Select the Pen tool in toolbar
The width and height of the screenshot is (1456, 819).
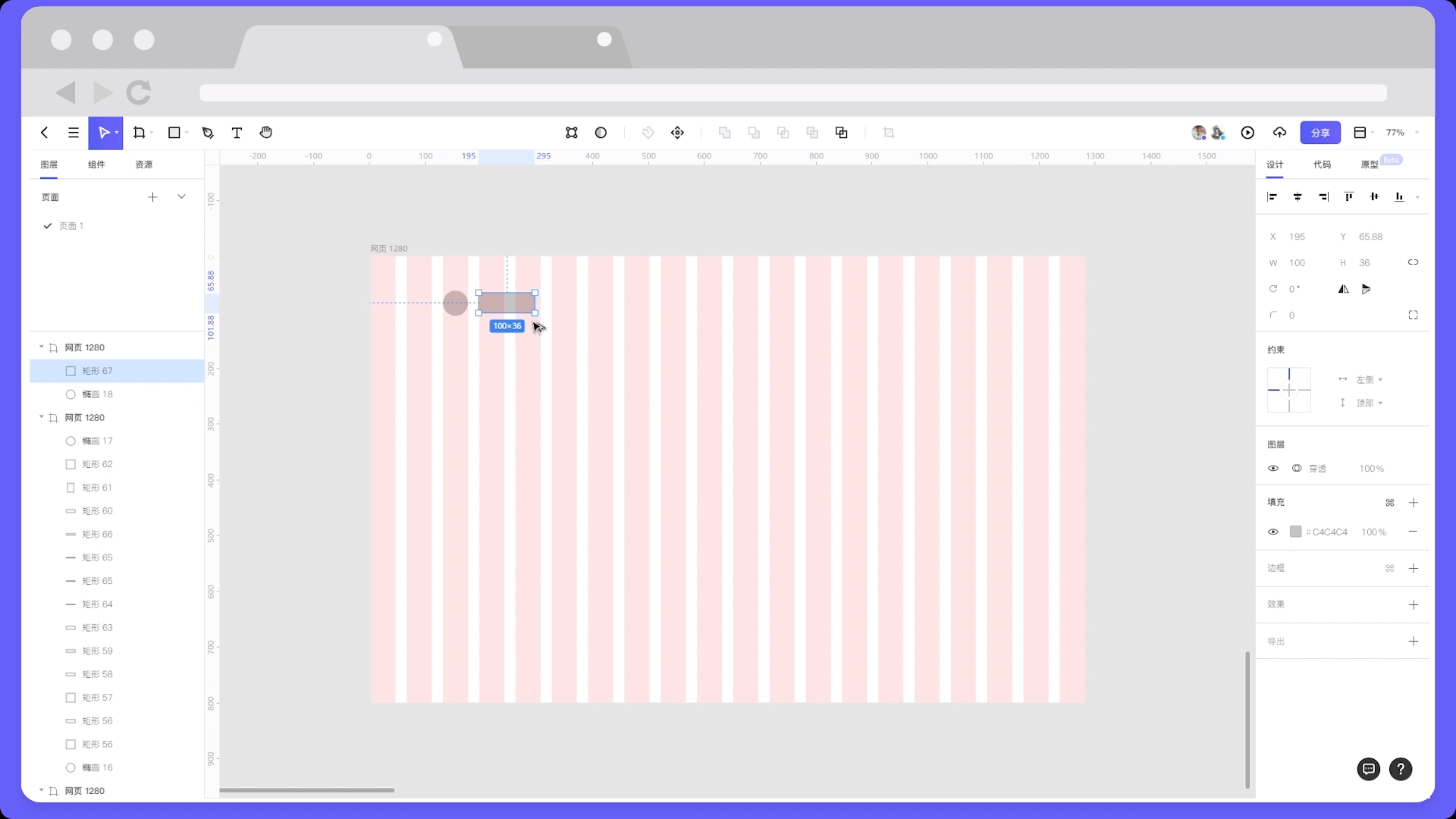208,133
